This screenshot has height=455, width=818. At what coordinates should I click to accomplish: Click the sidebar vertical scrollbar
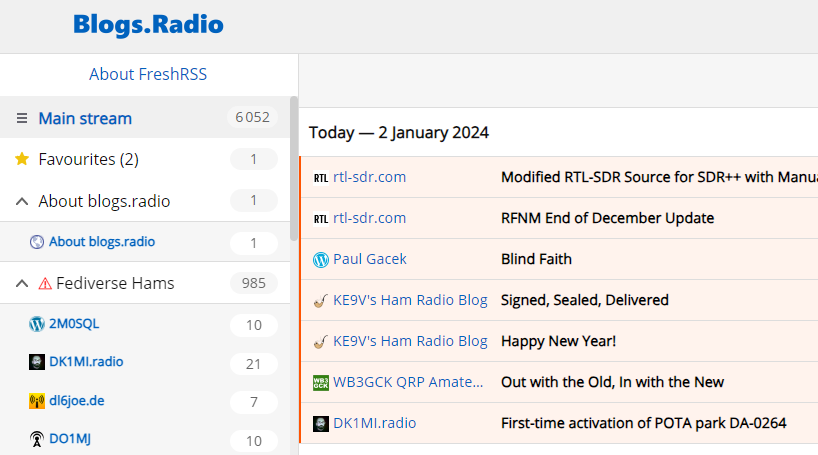click(294, 169)
